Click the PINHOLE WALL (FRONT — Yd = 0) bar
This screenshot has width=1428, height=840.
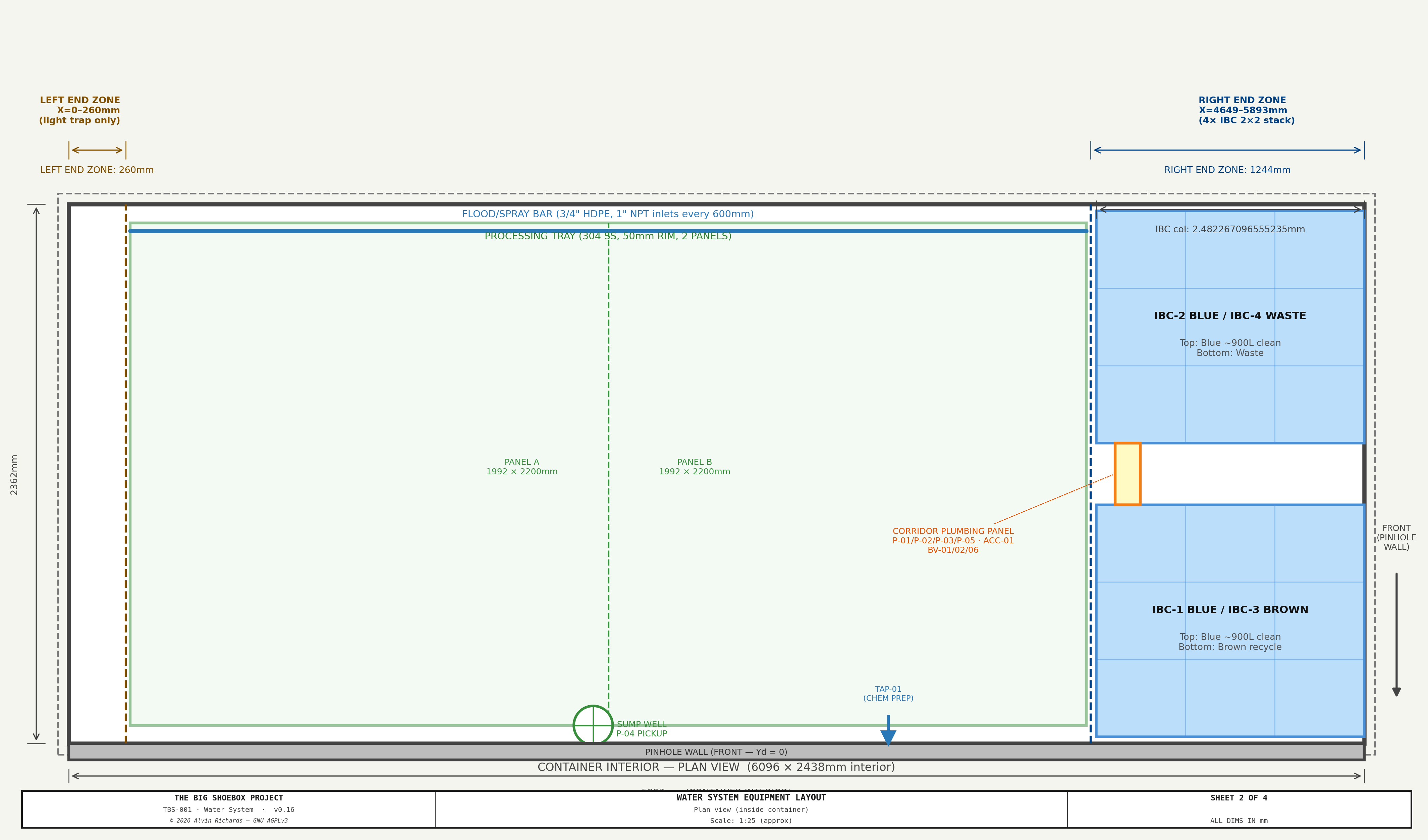point(716,752)
